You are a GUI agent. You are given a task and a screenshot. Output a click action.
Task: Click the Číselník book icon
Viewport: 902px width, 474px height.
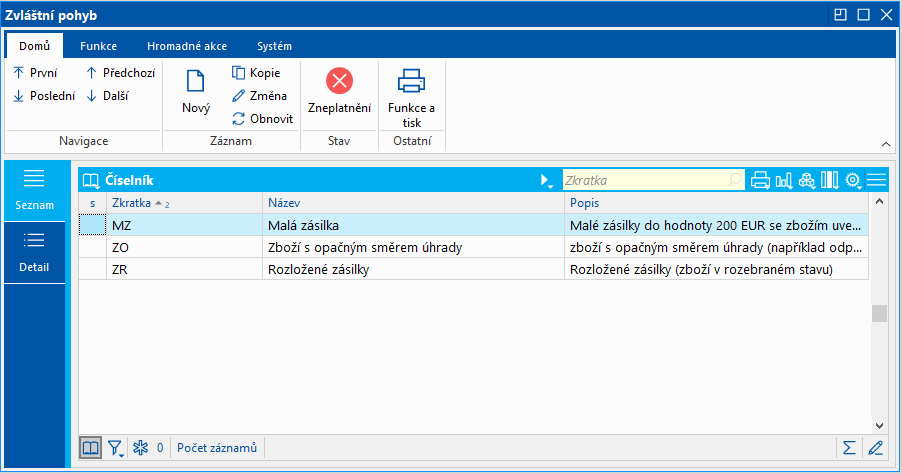click(x=90, y=181)
